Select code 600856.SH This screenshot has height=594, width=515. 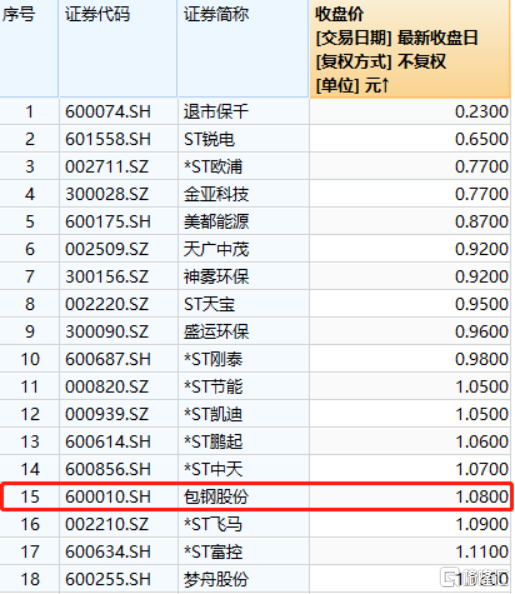coord(108,469)
